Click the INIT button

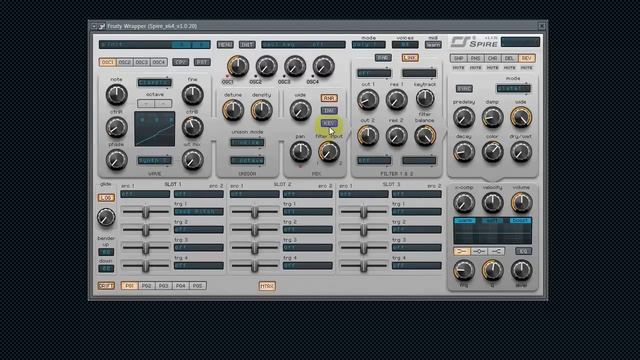(247, 44)
